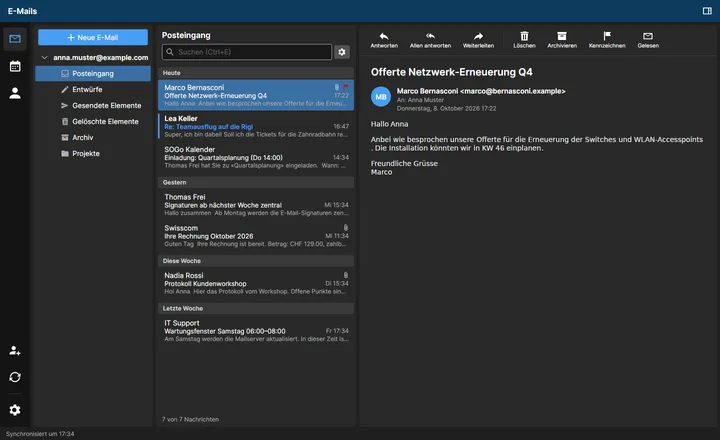
Task: Click attachment icon on Marco Bernasconi mail
Action: click(337, 87)
